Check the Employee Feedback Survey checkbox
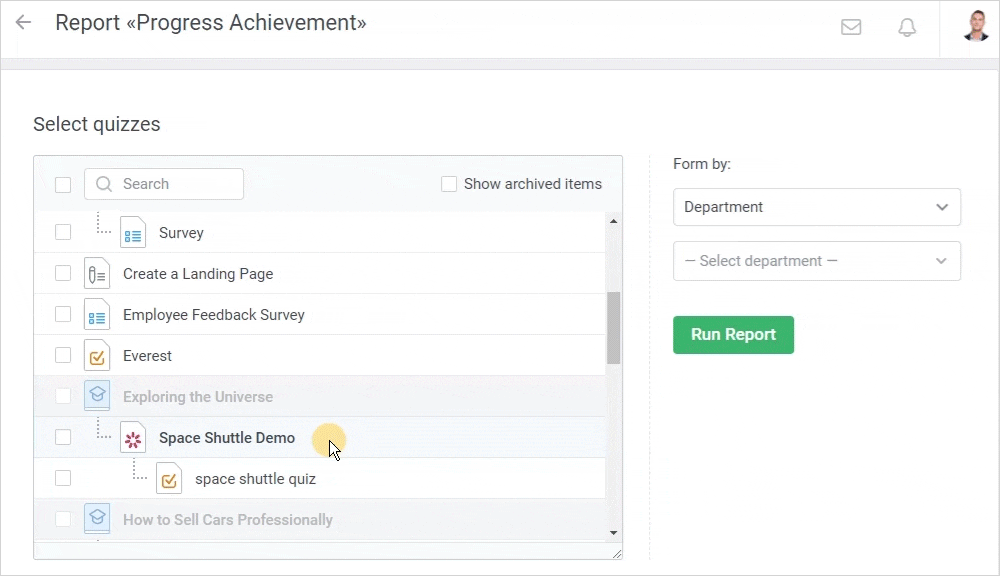The height and width of the screenshot is (576, 1000). point(63,315)
